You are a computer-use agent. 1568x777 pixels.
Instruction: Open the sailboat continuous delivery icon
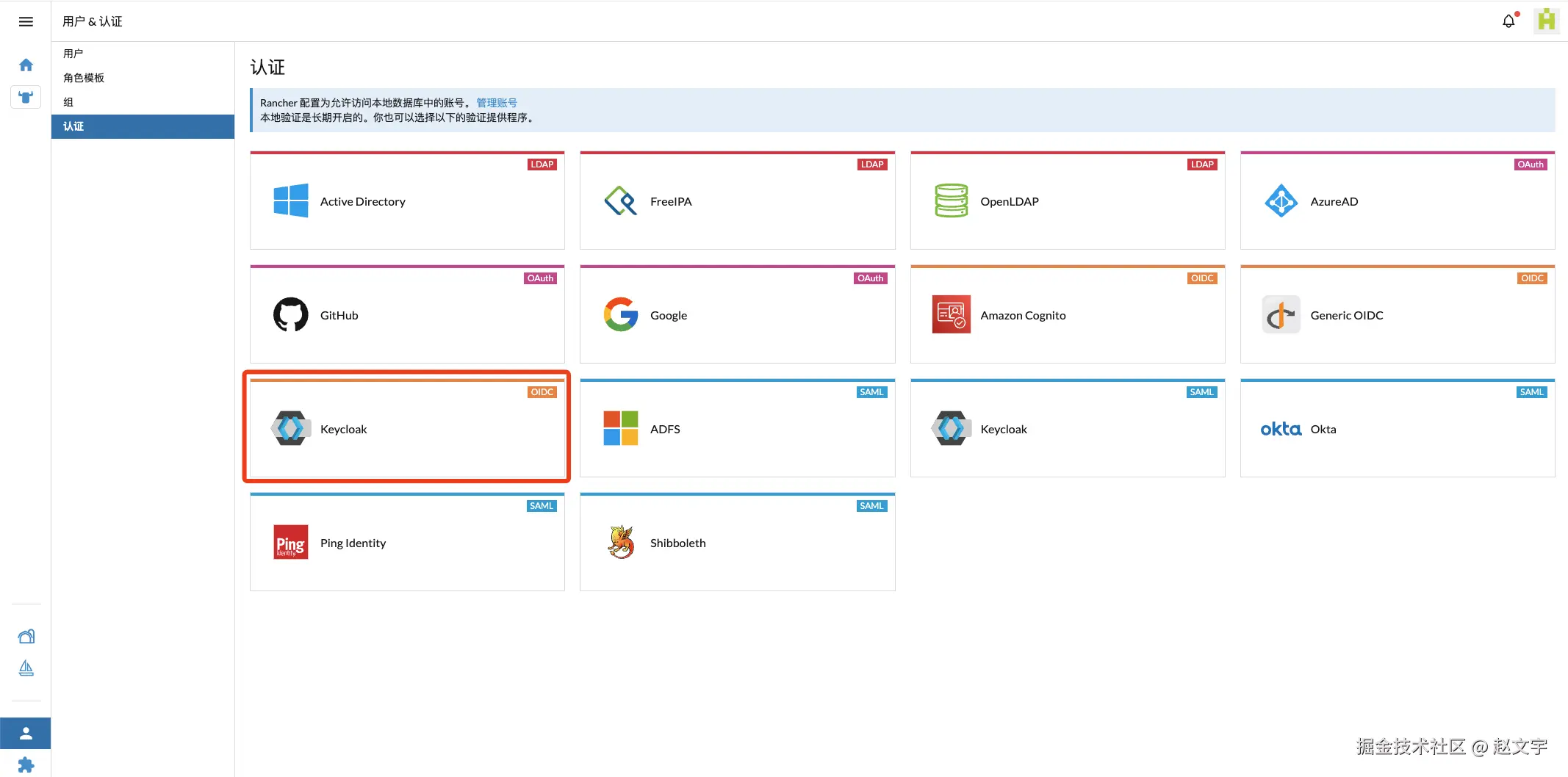point(26,668)
